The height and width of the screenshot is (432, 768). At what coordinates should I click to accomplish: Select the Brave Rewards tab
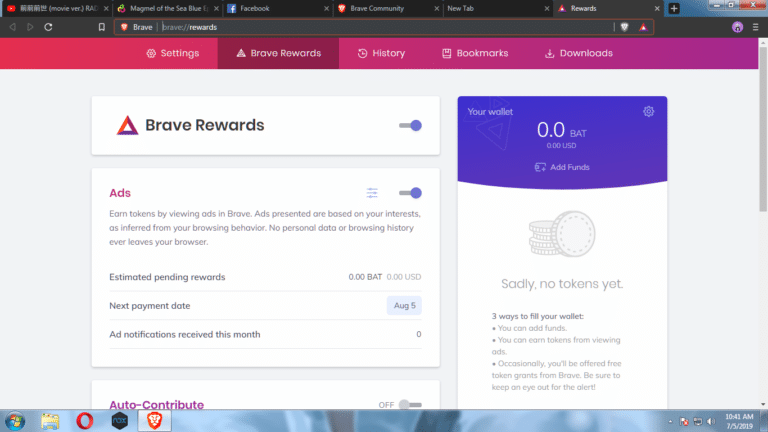(x=278, y=53)
